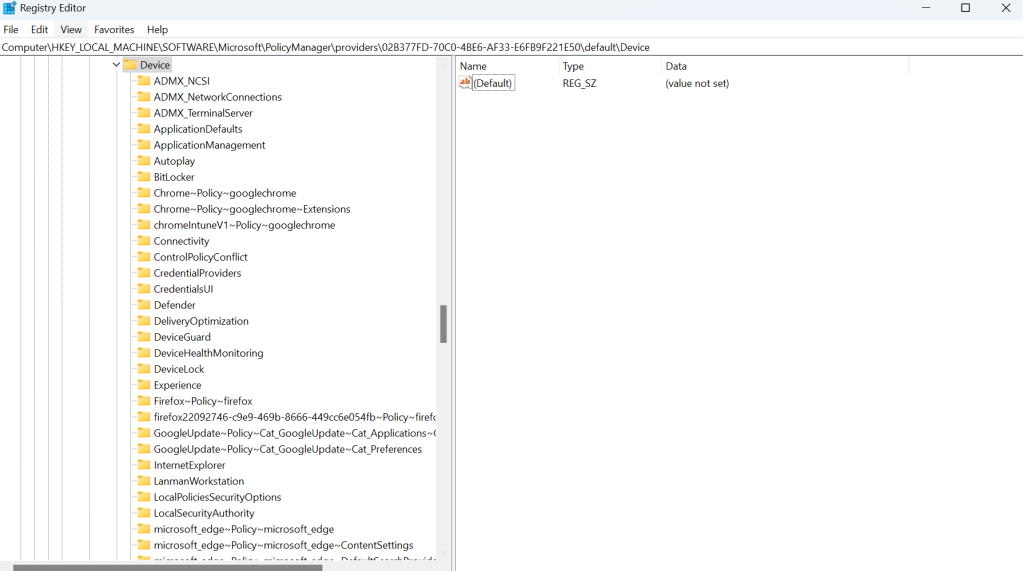
Task: Click the (Default) string value icon
Action: click(x=465, y=83)
